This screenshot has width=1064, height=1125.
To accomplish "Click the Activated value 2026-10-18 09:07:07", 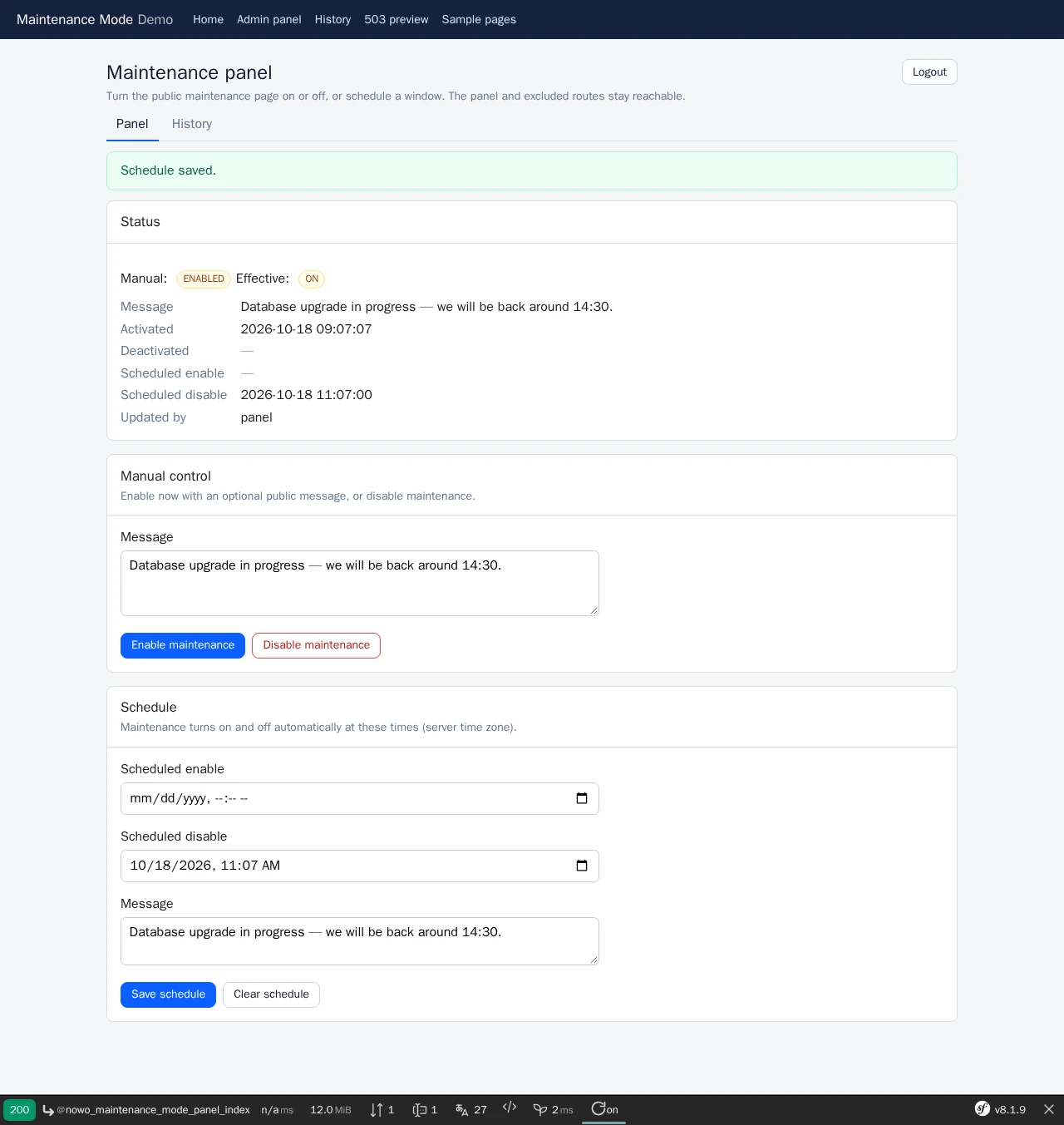I will pyautogui.click(x=306, y=329).
